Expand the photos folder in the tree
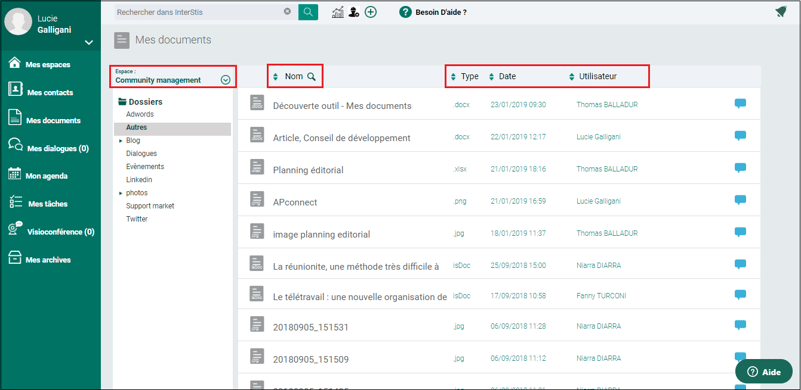This screenshot has height=390, width=801. point(121,193)
